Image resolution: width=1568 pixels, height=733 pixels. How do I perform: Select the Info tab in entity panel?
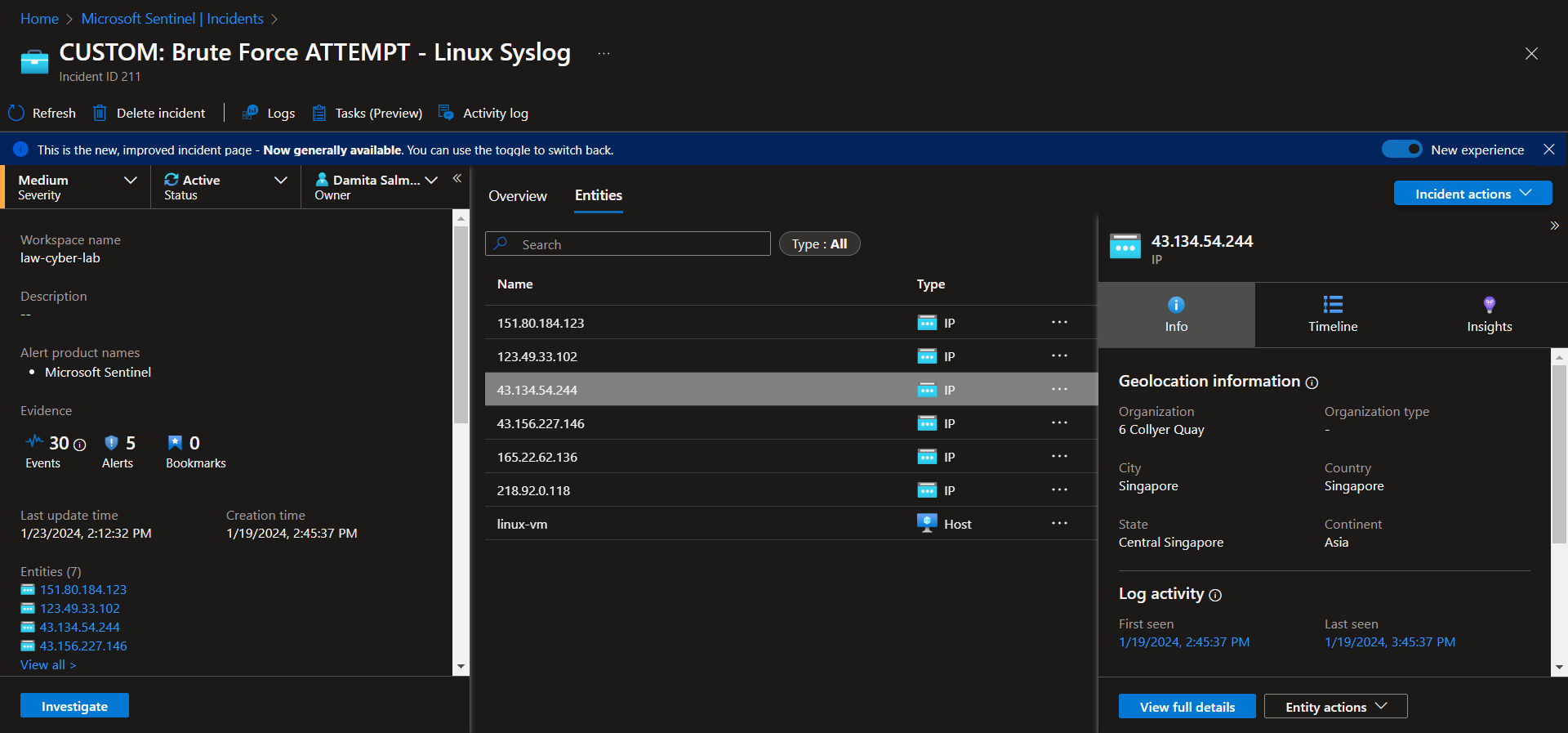tap(1176, 315)
